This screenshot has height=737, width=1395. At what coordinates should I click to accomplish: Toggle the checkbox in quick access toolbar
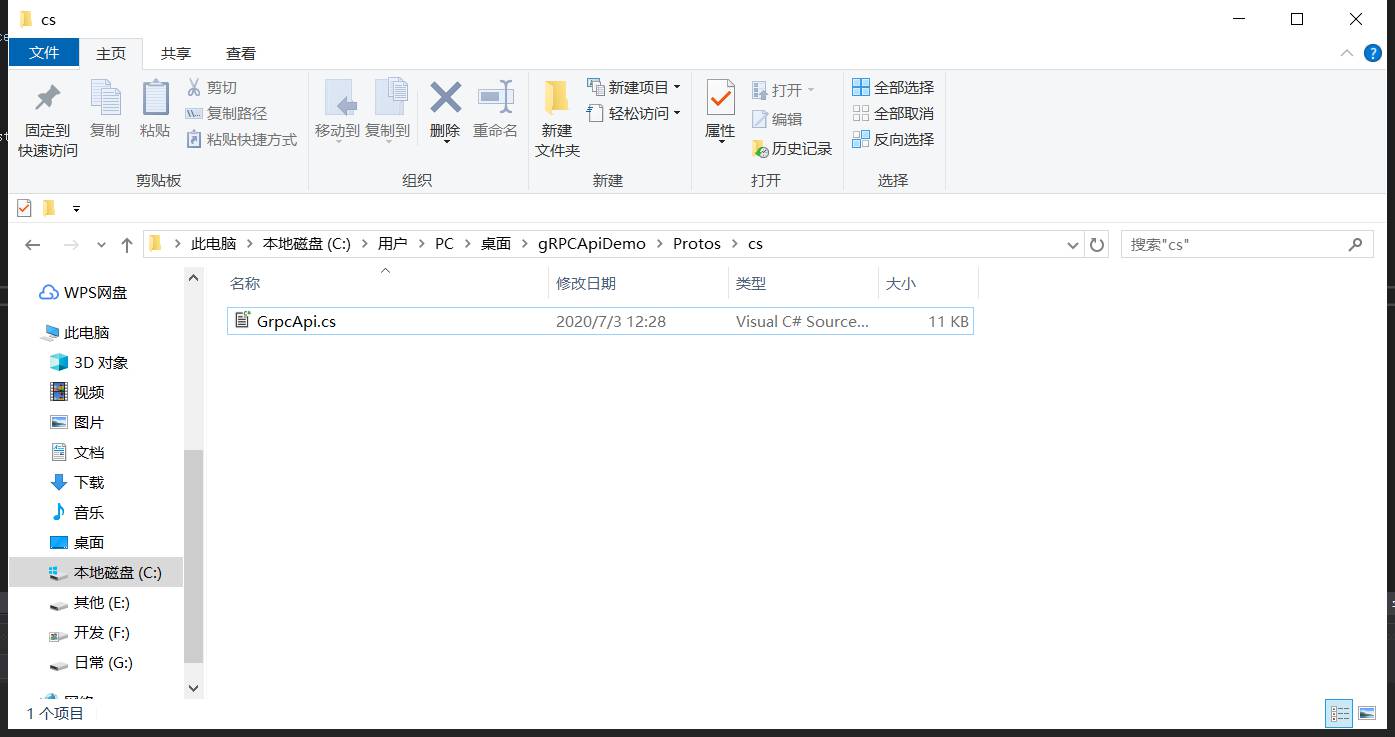point(24,208)
